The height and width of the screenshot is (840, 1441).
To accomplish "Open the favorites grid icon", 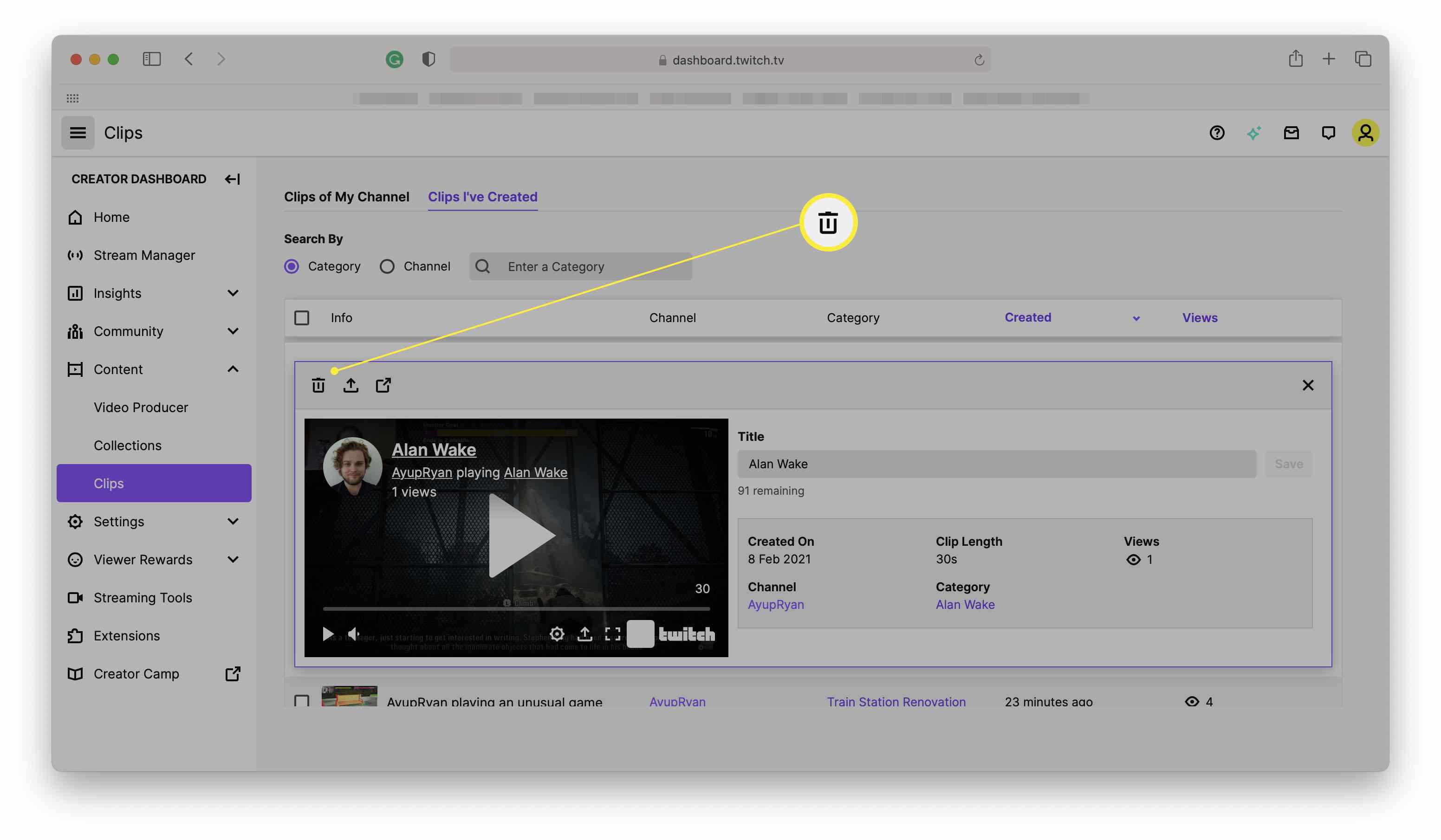I will [72, 98].
